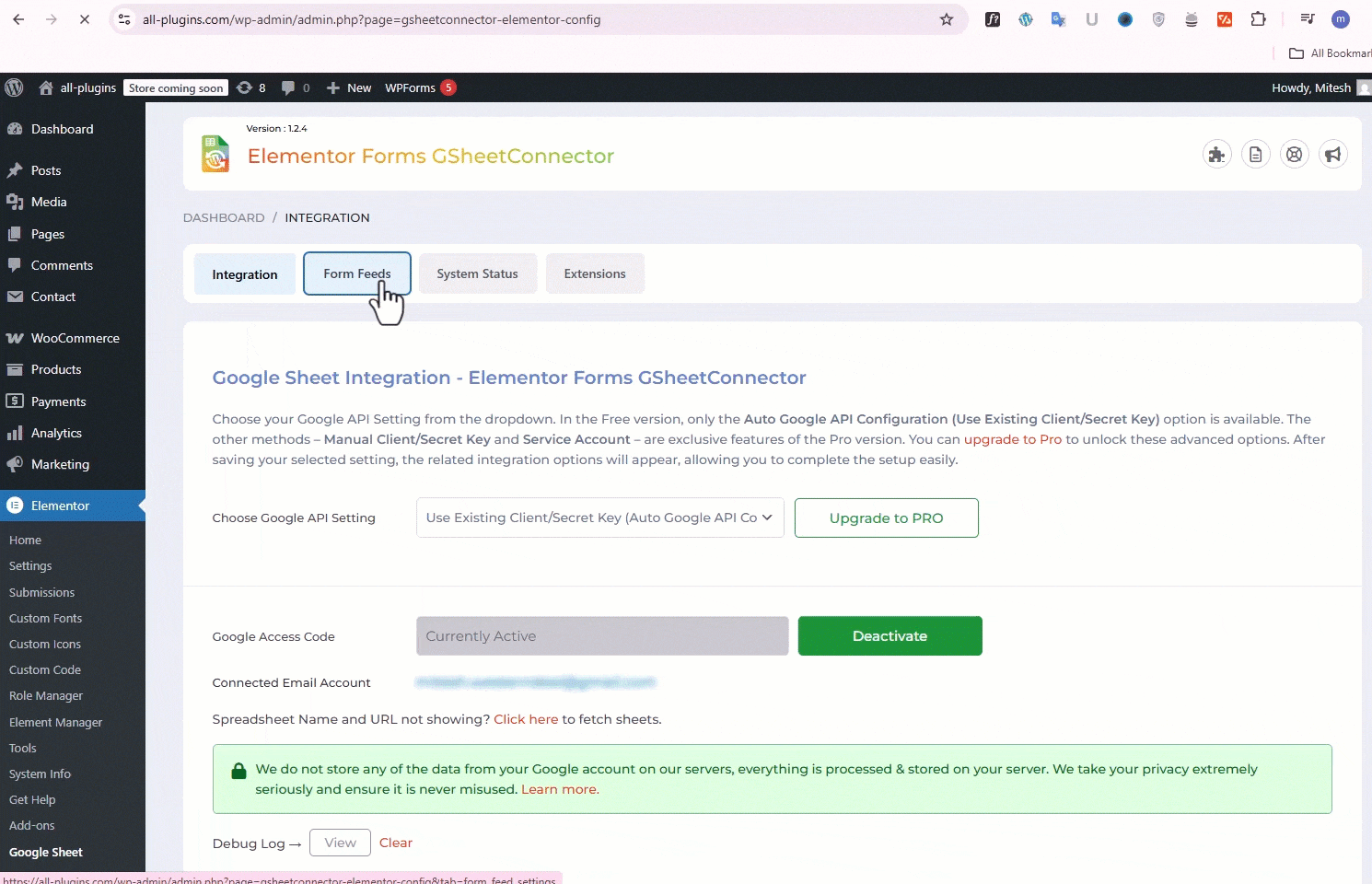This screenshot has width=1372, height=884.
Task: Clear the debug log
Action: [x=396, y=843]
